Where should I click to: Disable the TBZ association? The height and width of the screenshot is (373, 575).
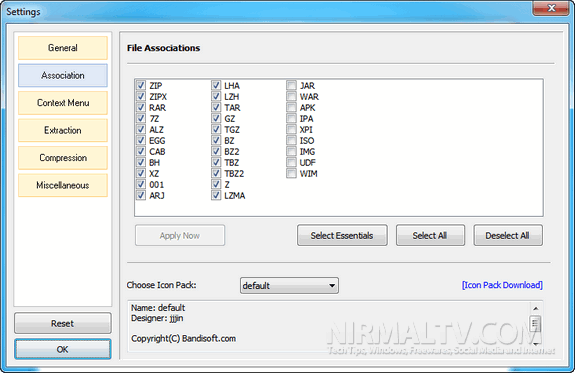pyautogui.click(x=216, y=162)
